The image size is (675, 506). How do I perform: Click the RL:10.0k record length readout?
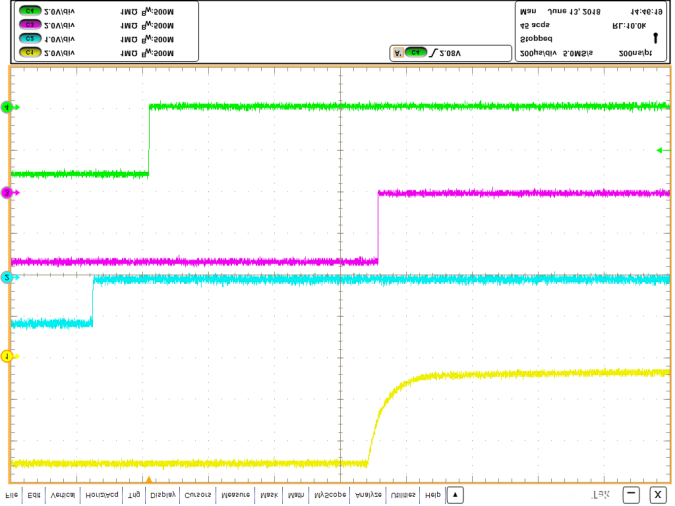point(629,26)
